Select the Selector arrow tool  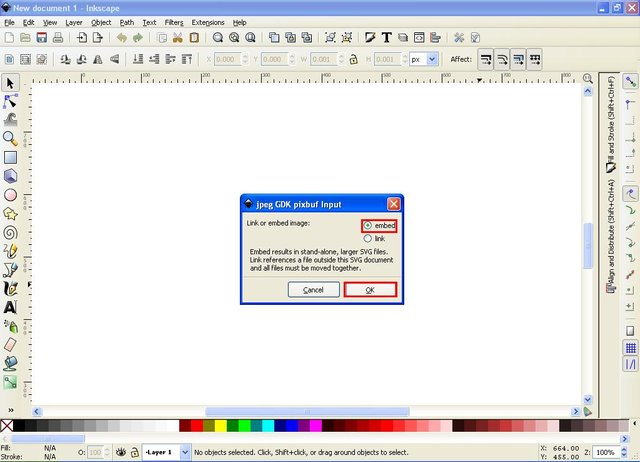click(10, 83)
